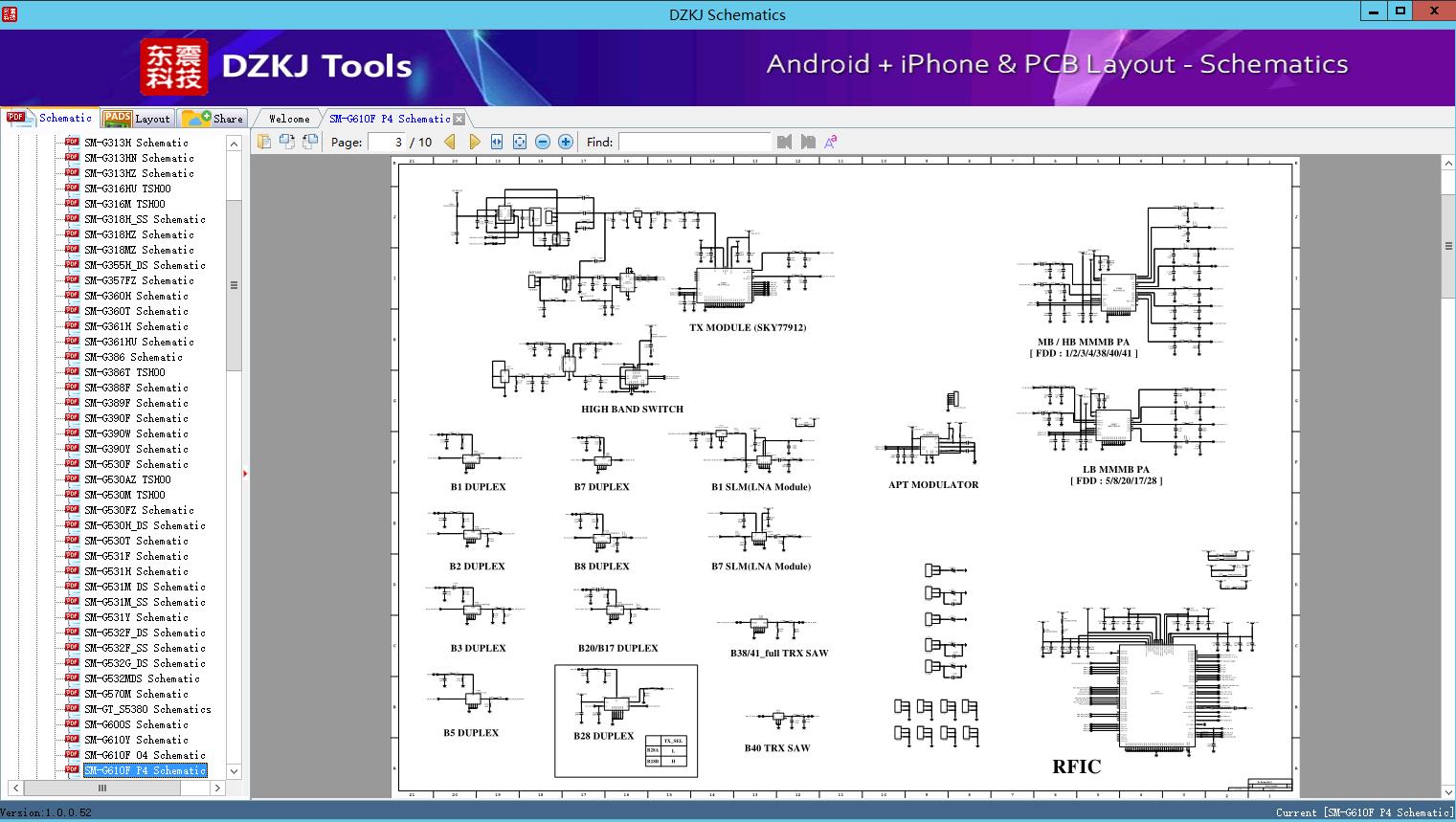Select SM-G531M_SS Schematic entry

coord(145,602)
